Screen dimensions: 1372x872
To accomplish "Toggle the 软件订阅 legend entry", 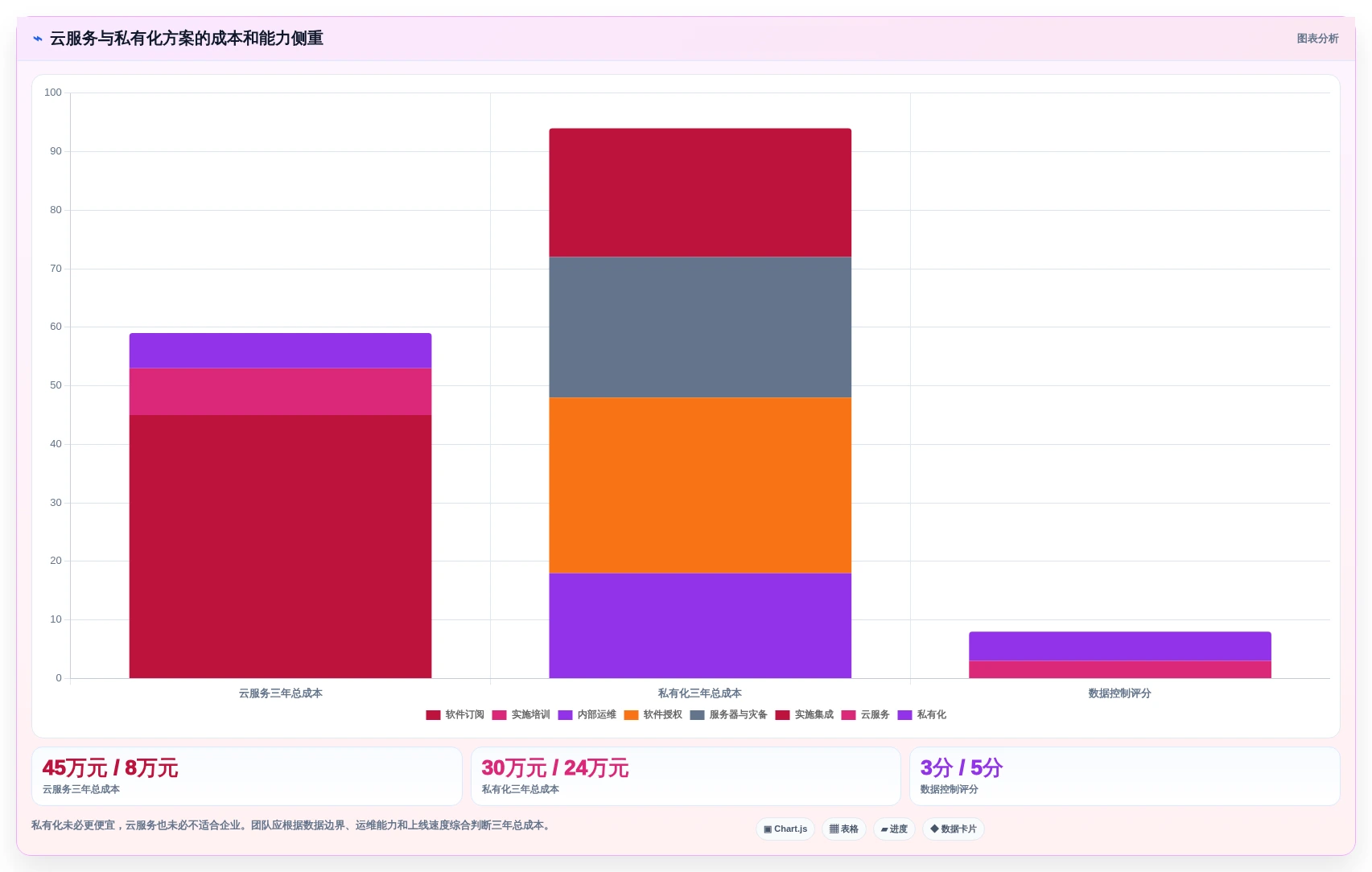I will 455,714.
